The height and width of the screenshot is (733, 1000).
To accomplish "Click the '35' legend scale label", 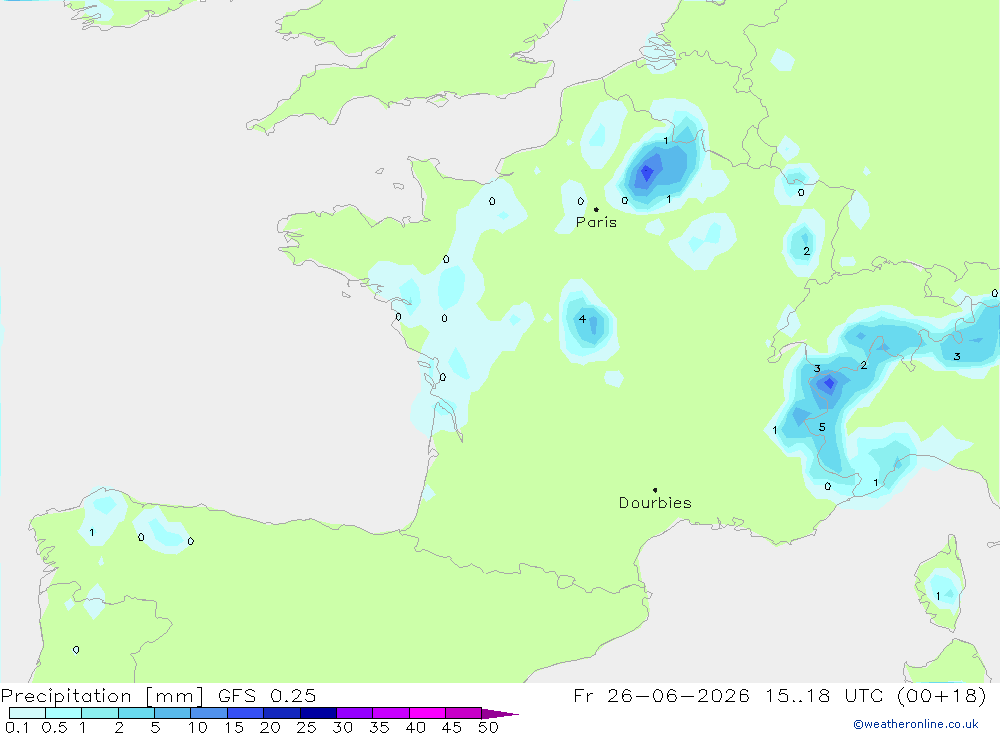I will [x=379, y=727].
